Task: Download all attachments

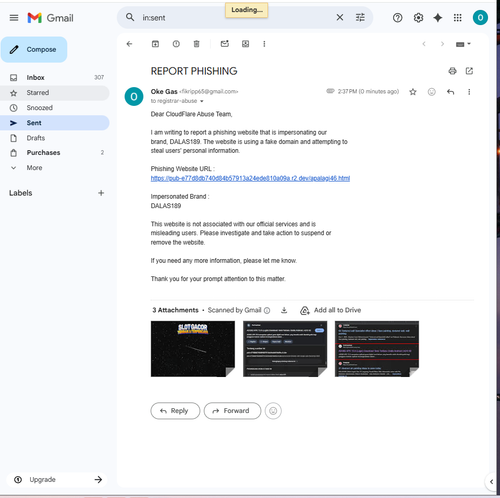Action: pos(284,310)
